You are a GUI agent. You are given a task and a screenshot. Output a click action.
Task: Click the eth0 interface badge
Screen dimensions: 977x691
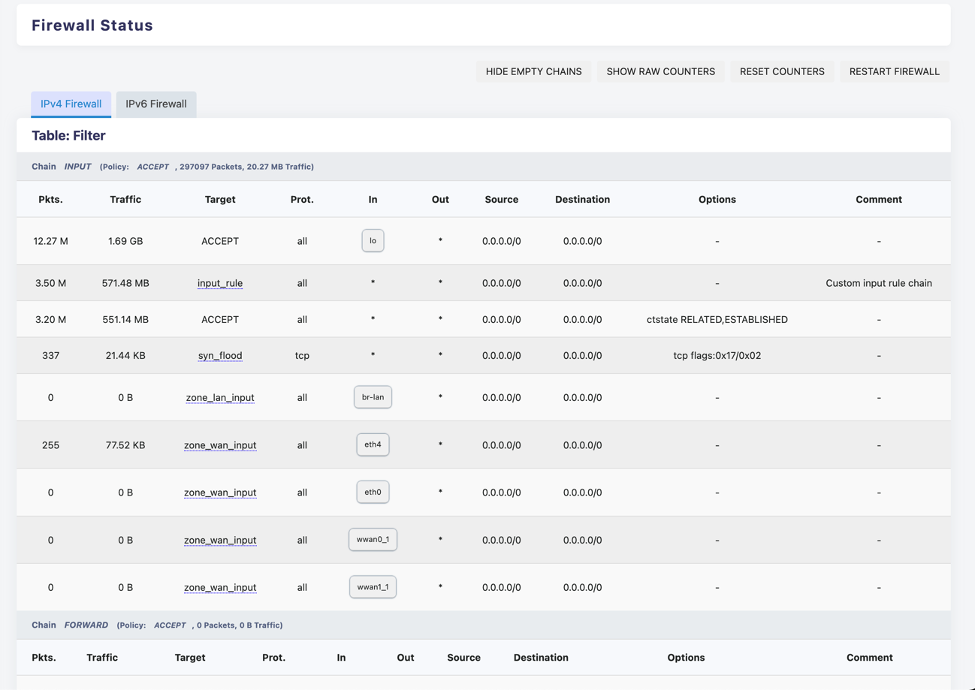[372, 491]
